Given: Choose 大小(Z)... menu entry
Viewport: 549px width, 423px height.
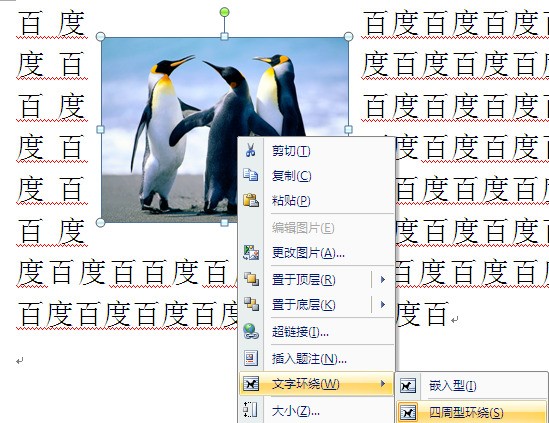Looking at the screenshot, I should pos(317,410).
